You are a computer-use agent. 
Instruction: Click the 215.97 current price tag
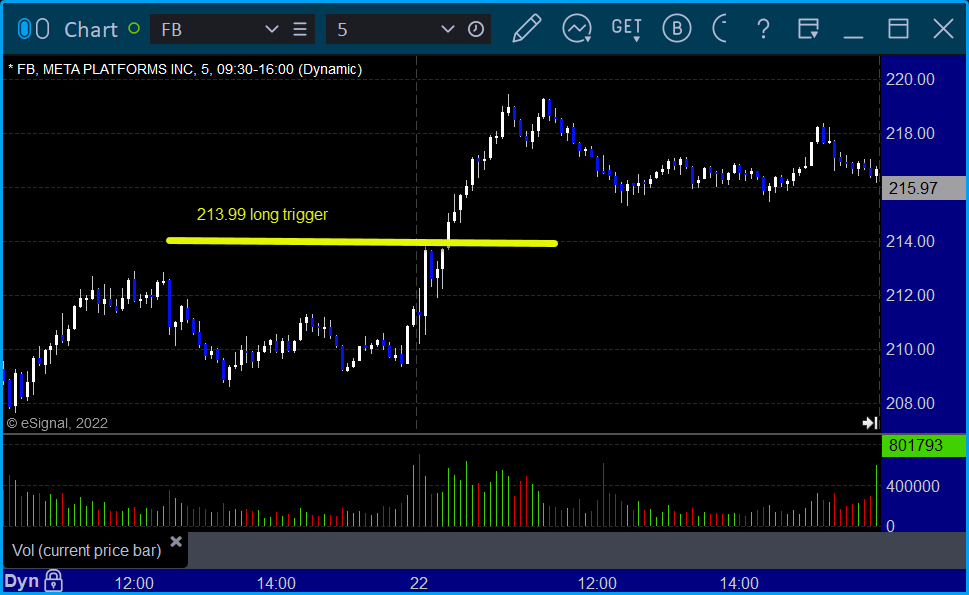point(923,188)
